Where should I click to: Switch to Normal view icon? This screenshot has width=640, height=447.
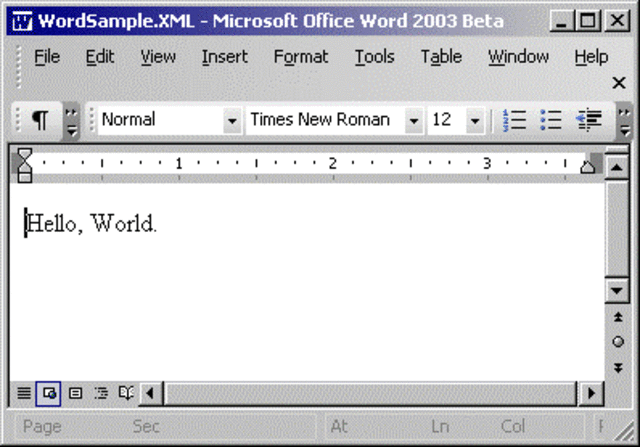[24, 393]
